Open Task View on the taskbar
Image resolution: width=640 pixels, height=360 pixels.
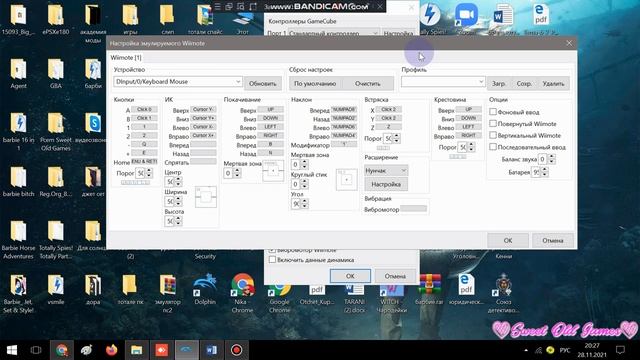pos(36,350)
